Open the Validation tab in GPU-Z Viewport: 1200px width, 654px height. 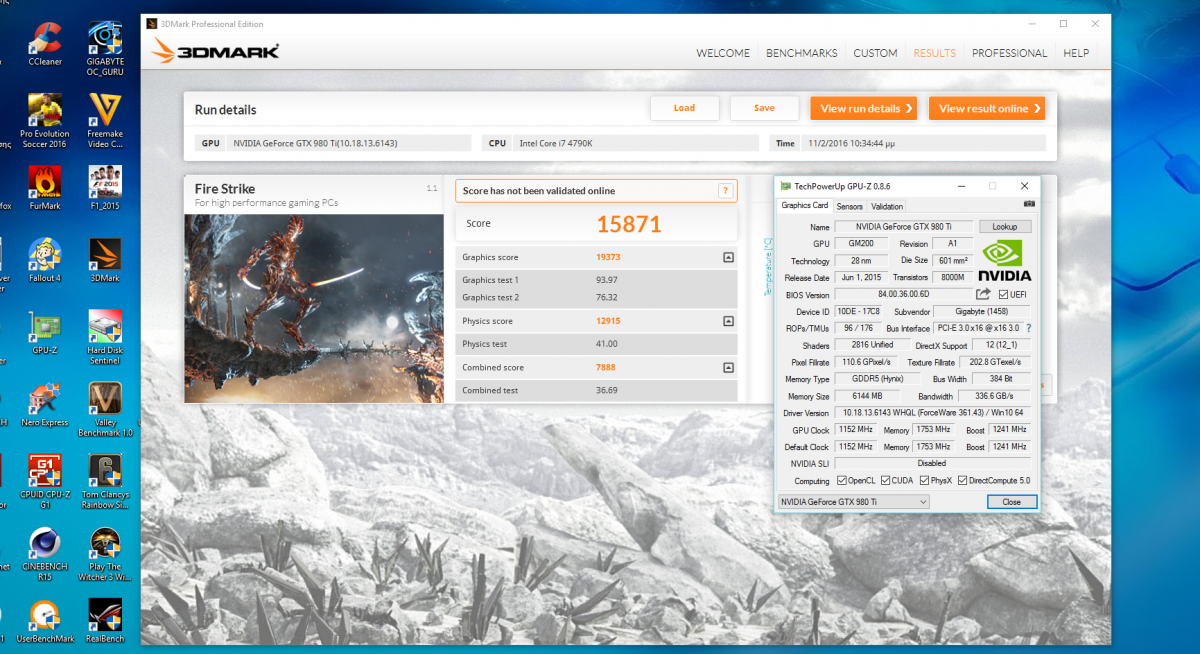point(887,207)
